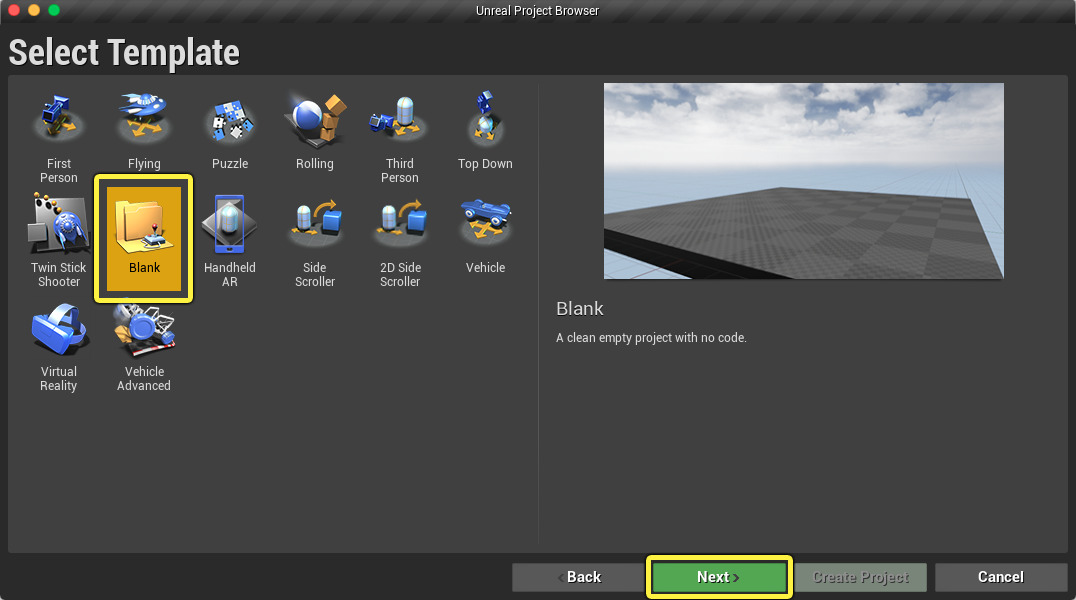Screen dimensions: 1076x600
Task: Select the Rolling template icon
Action: coord(315,121)
